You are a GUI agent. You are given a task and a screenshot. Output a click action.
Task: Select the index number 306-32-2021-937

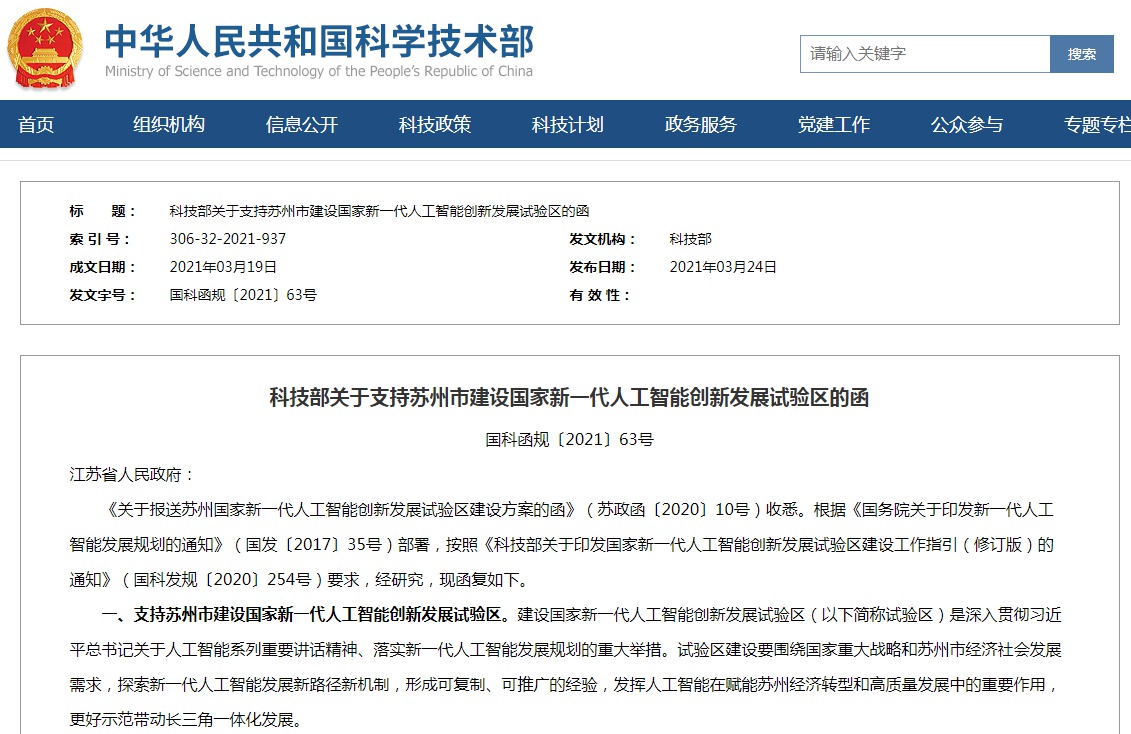[x=227, y=239]
